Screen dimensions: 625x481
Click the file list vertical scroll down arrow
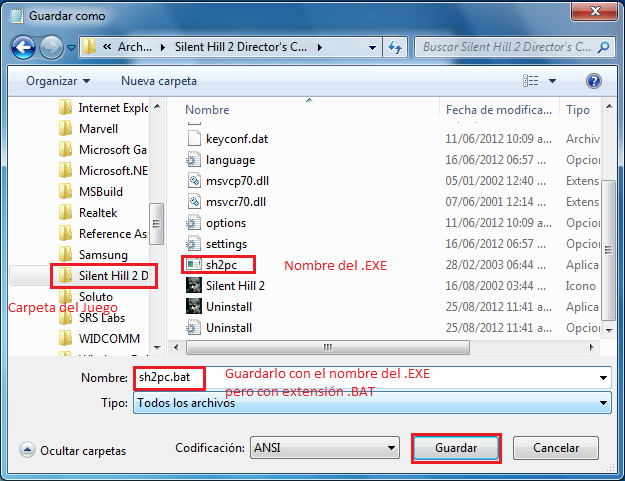609,330
